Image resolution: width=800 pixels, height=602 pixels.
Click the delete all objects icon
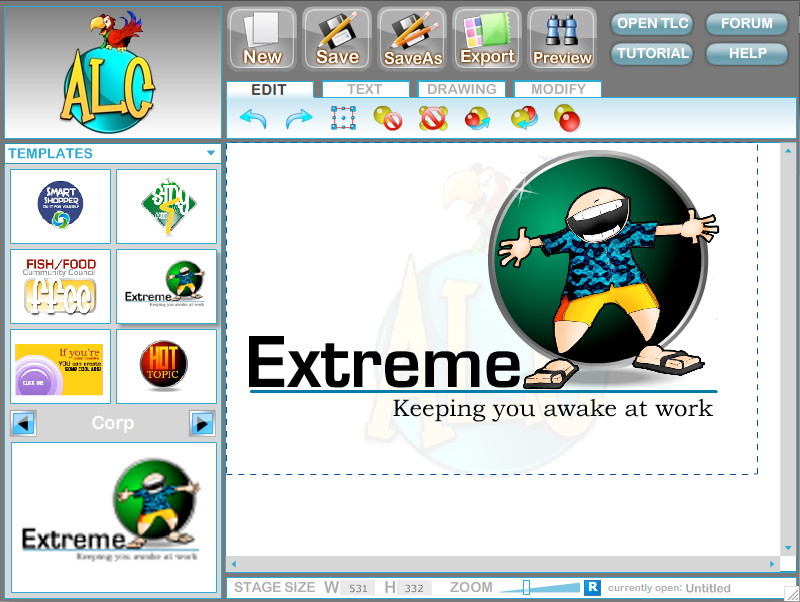[x=433, y=118]
